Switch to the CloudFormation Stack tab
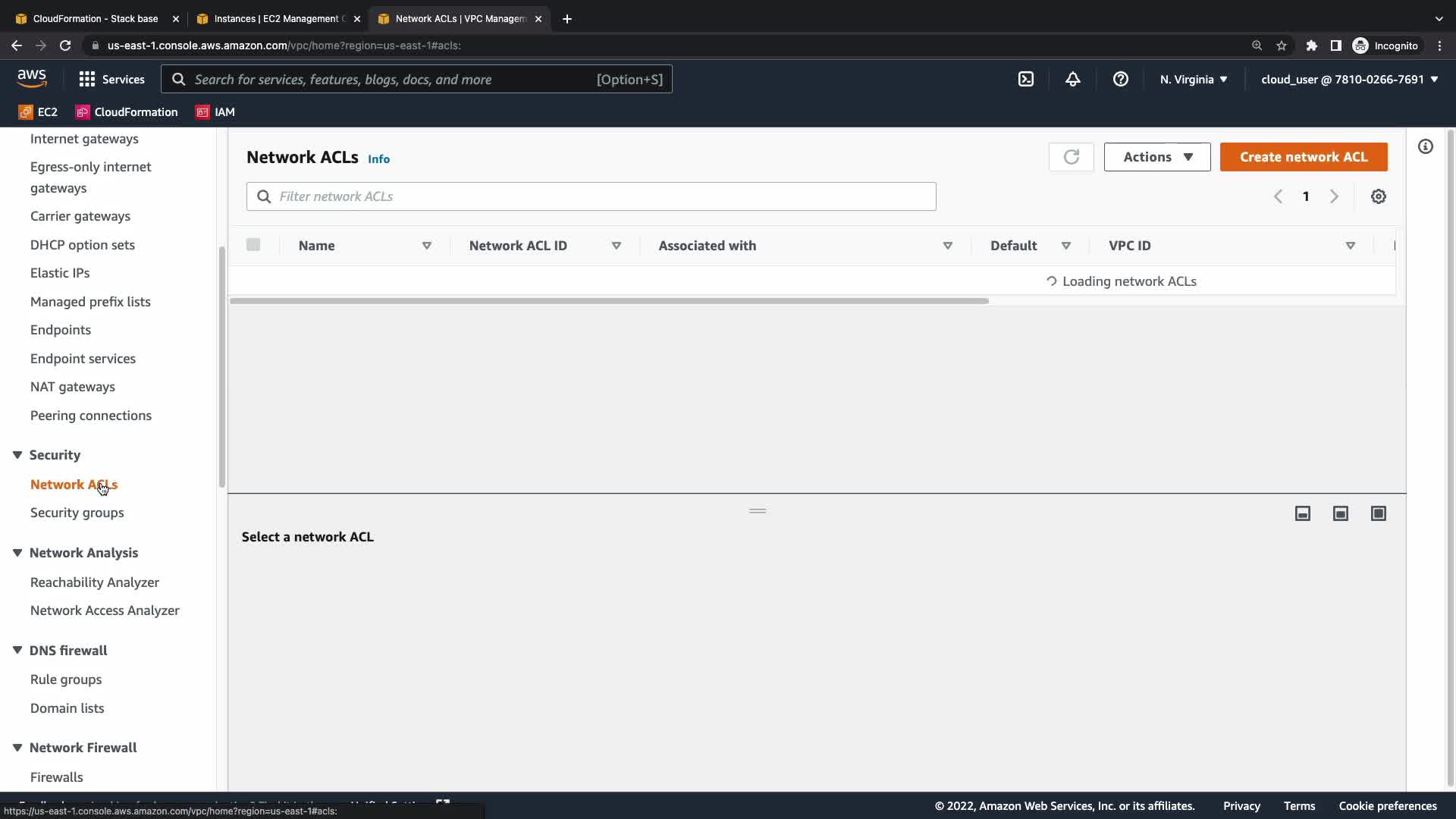Screen dimensions: 1456x819 coord(95,18)
